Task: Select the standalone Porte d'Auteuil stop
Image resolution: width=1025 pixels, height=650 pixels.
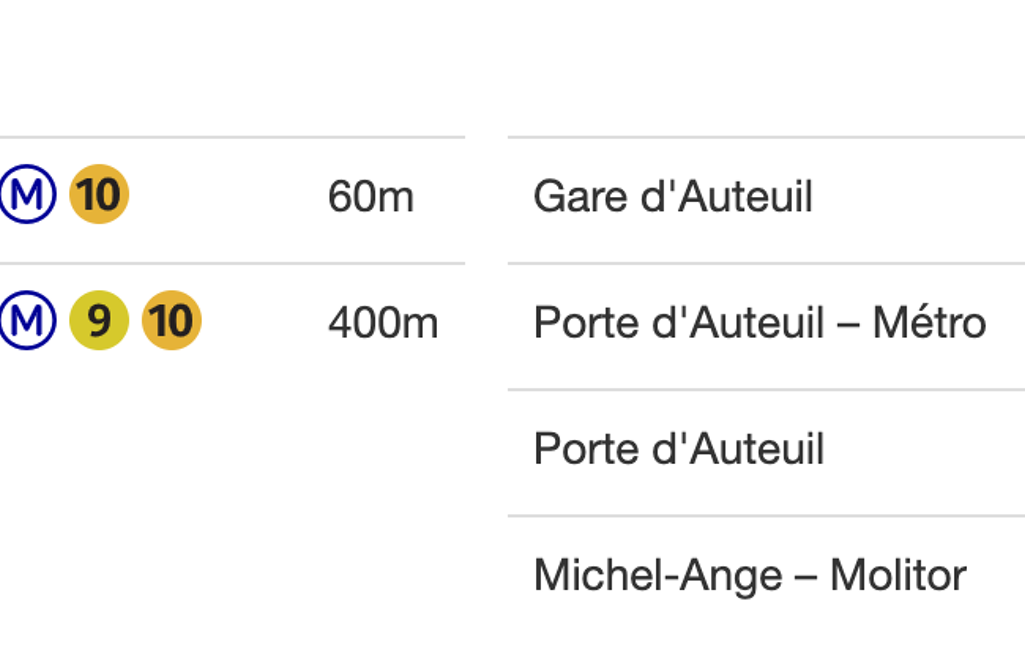Action: [x=678, y=449]
